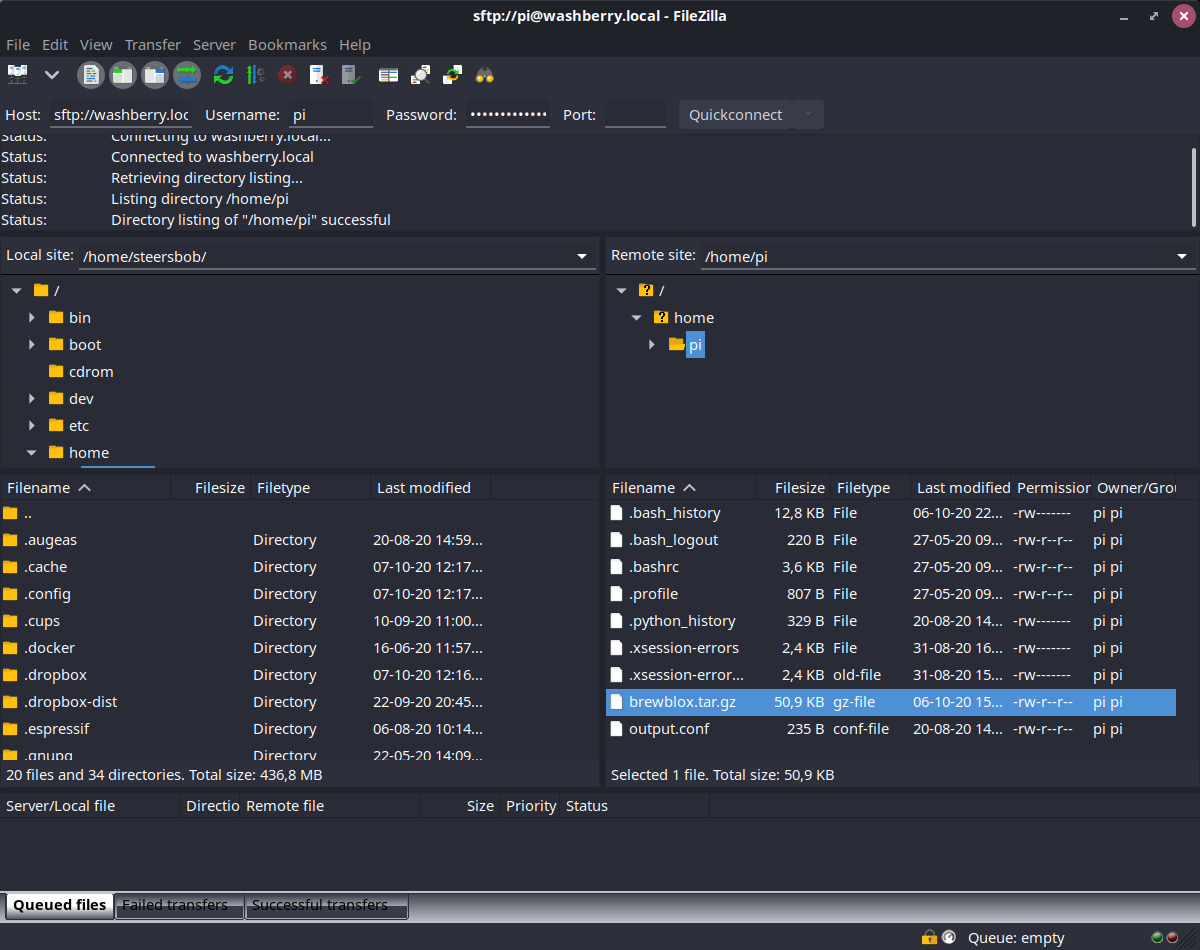Refresh the file and folder lists
Image resolution: width=1200 pixels, height=950 pixels.
coord(223,75)
